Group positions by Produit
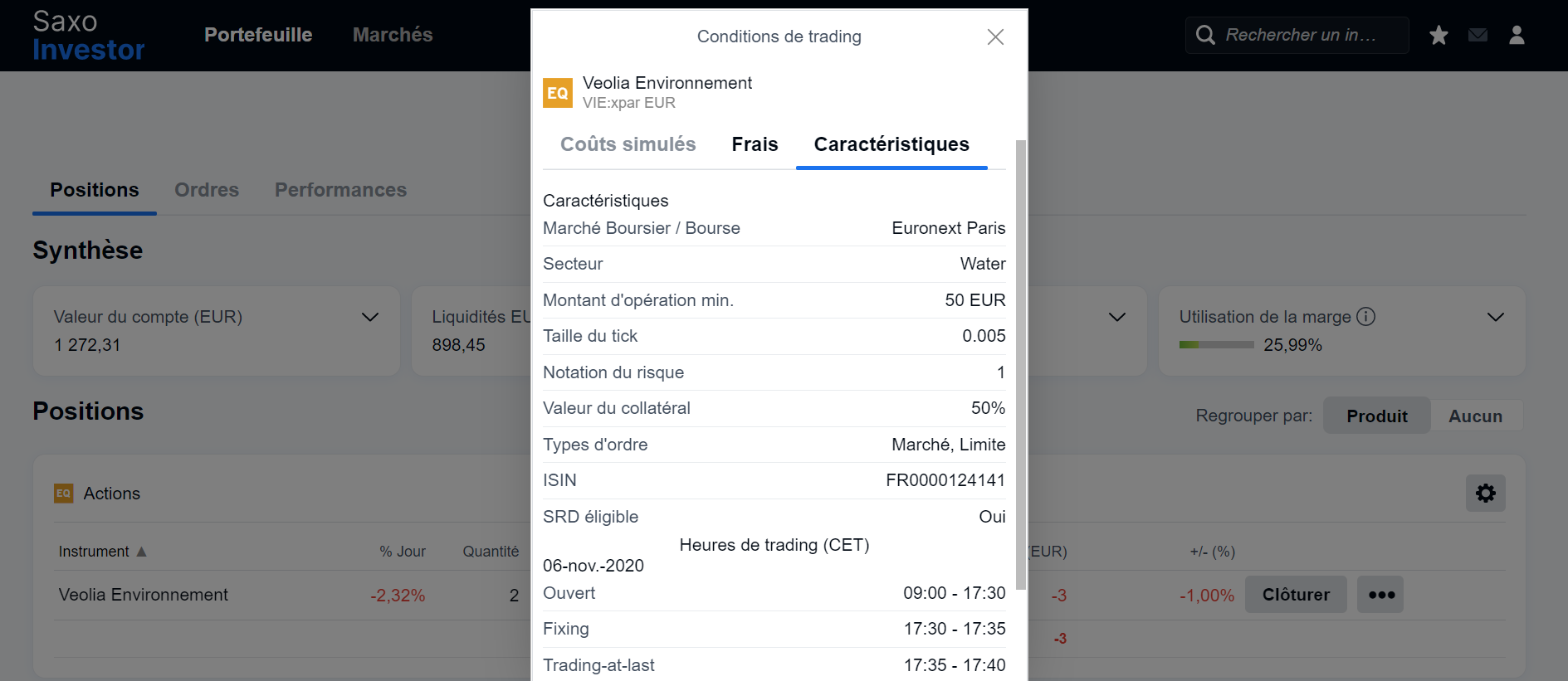Viewport: 1568px width, 681px height. tap(1376, 416)
